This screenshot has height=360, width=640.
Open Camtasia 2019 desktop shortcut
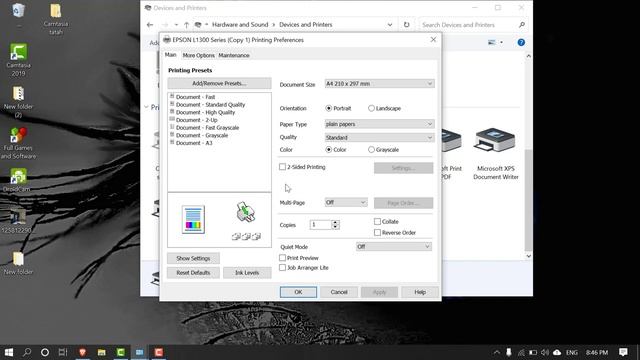tap(18, 60)
